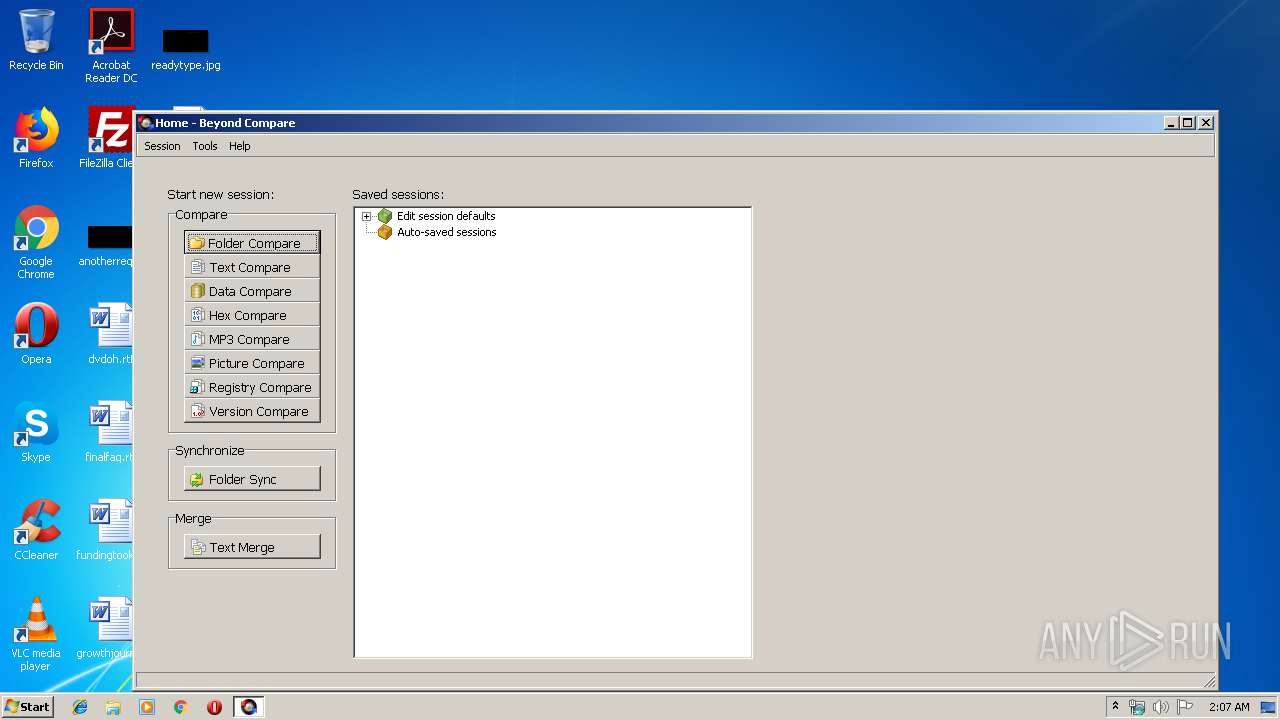1280x720 pixels.
Task: Open the Session menu
Action: point(162,146)
